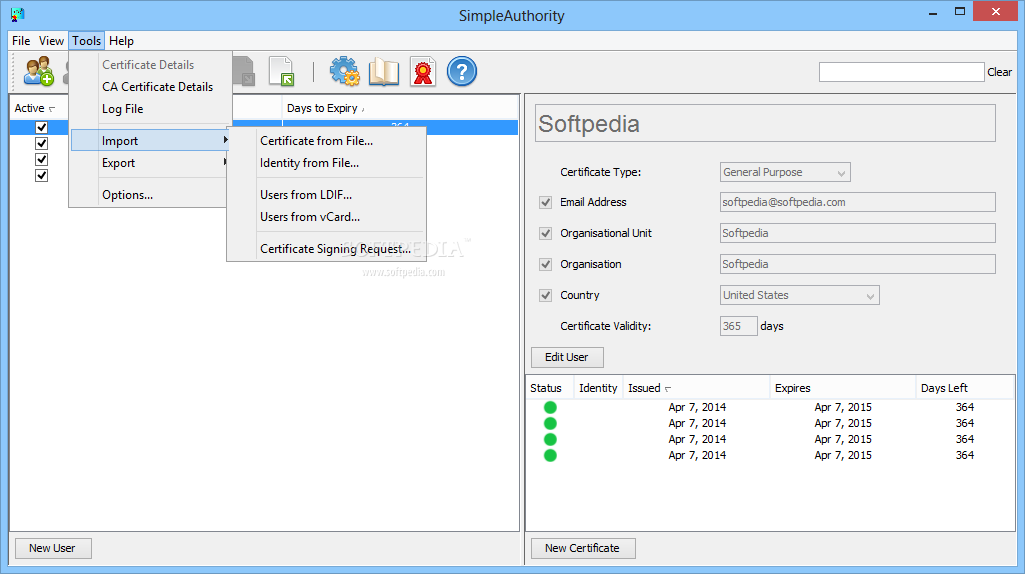Click the New Certificate button
The image size is (1025, 574).
[582, 548]
